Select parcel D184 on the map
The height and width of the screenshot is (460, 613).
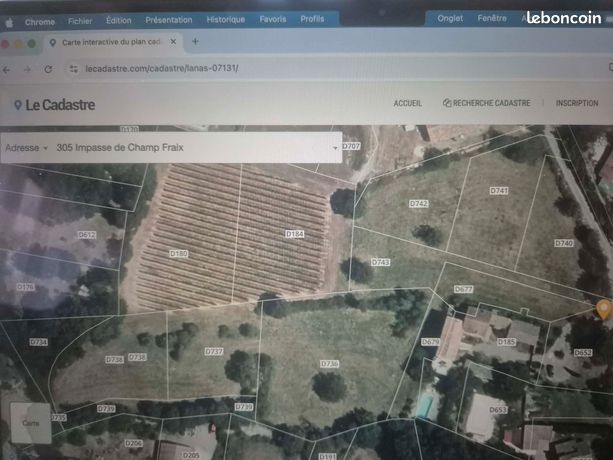click(294, 234)
